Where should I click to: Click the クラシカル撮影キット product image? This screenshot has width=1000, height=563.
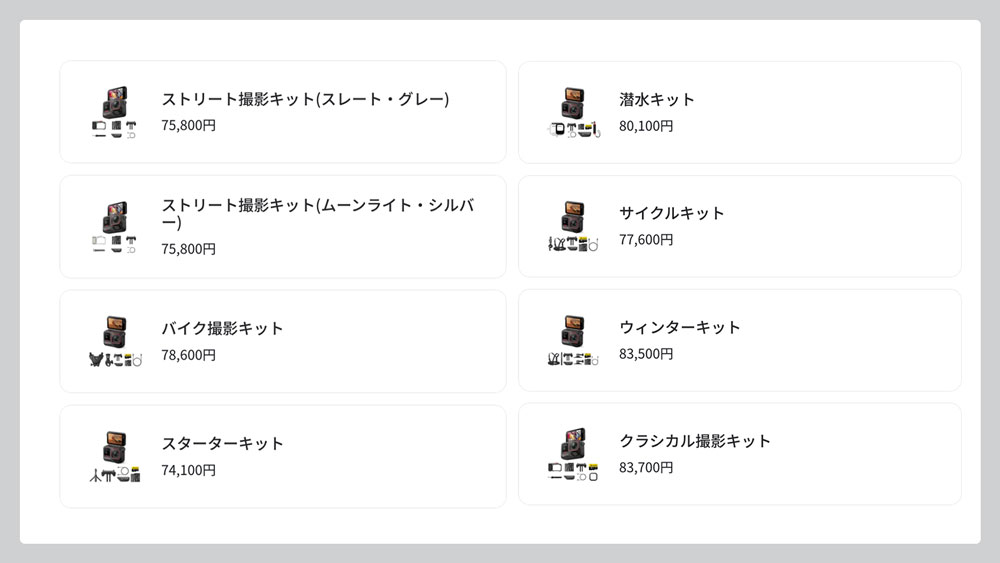point(573,455)
